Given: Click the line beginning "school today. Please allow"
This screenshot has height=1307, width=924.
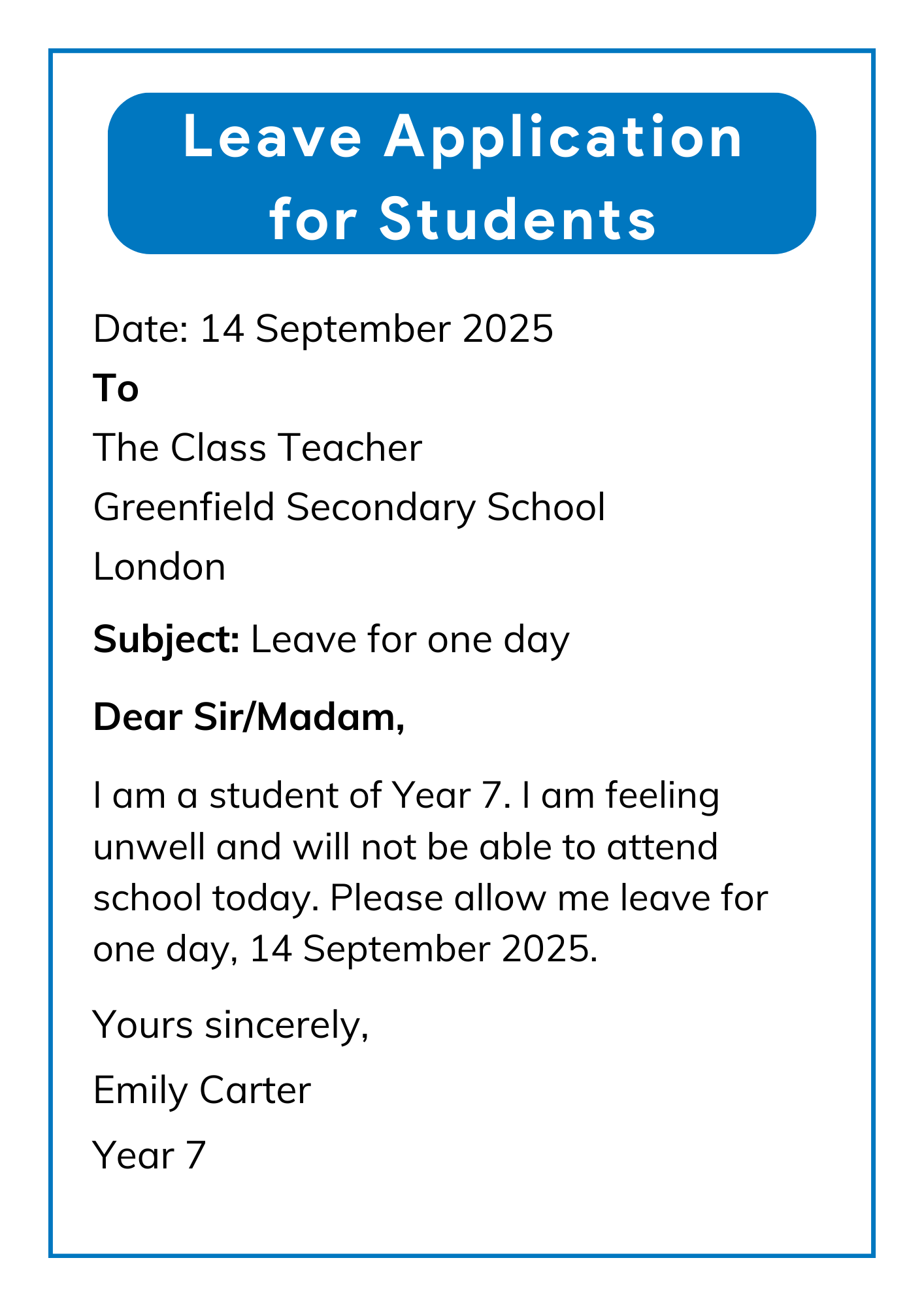Looking at the screenshot, I should 430,899.
